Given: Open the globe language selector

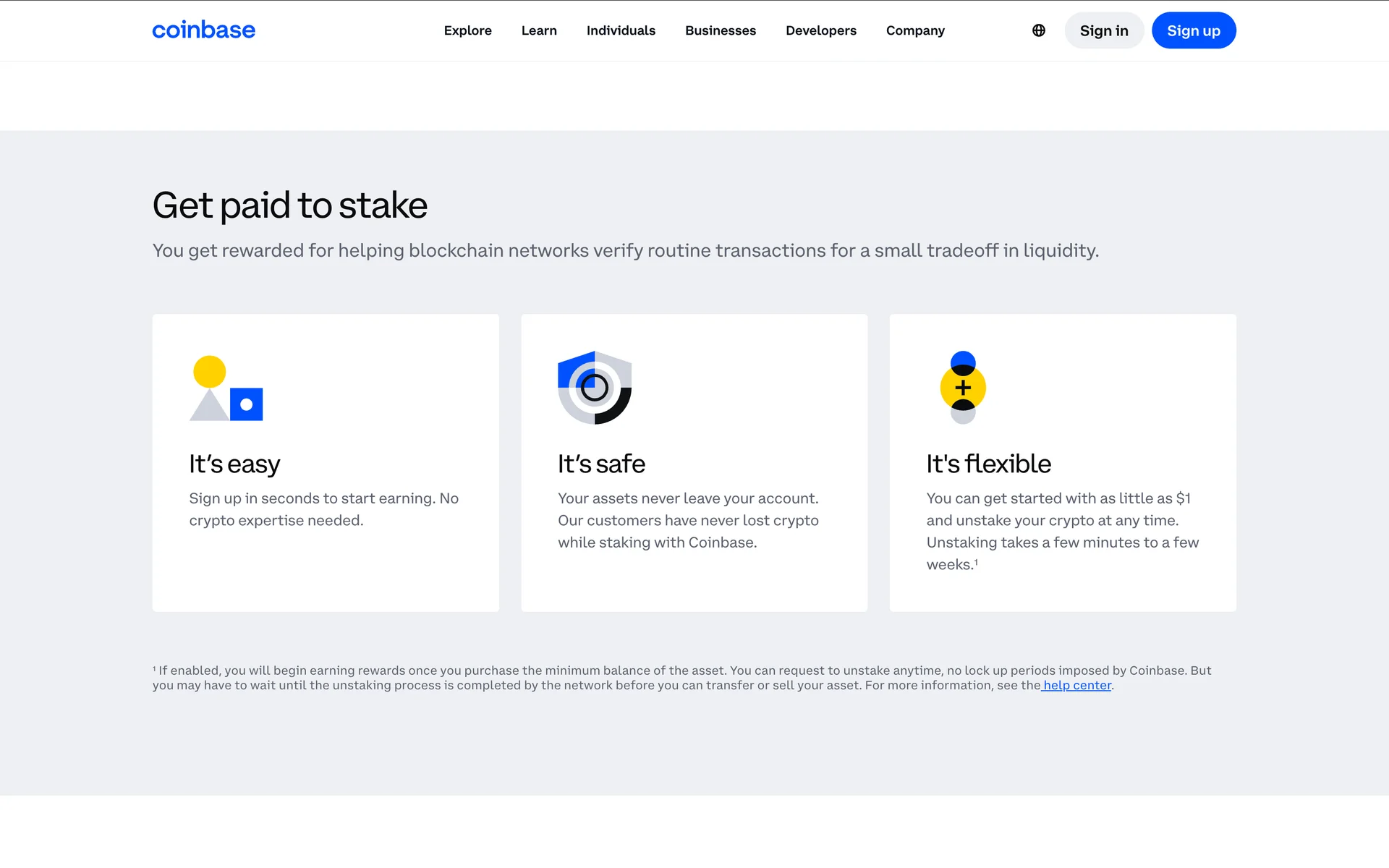Looking at the screenshot, I should (1039, 30).
